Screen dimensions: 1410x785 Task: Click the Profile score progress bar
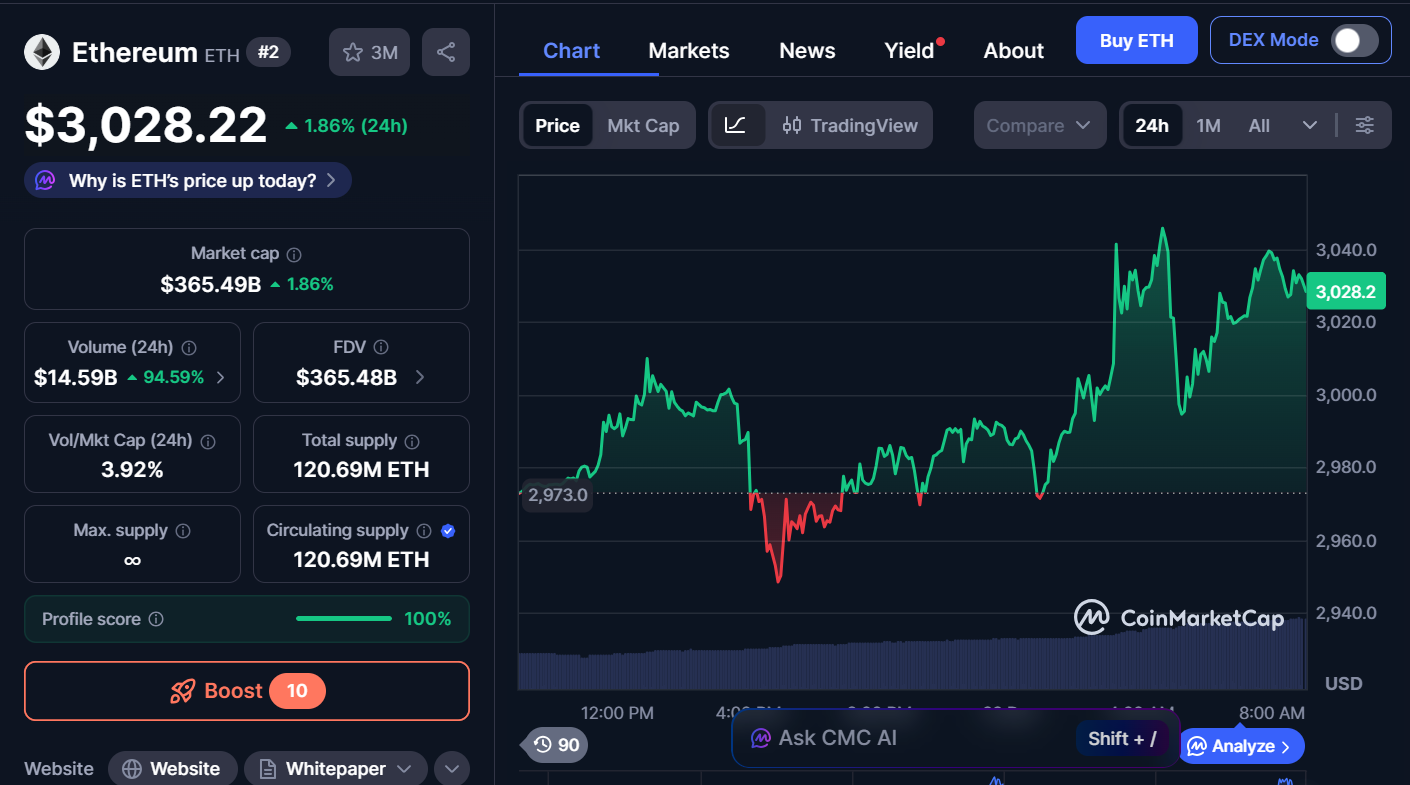[x=343, y=618]
